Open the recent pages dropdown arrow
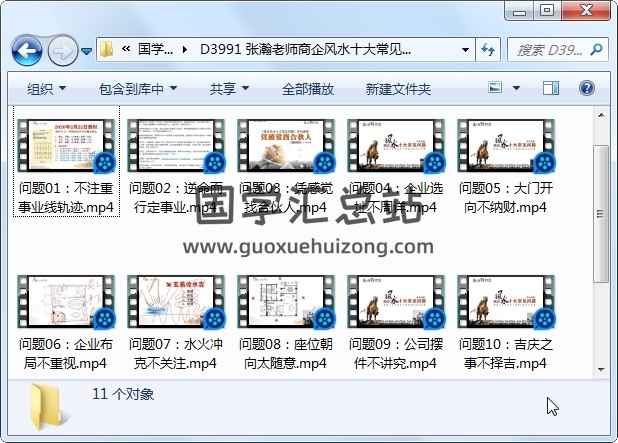The width and height of the screenshot is (618, 443). point(87,50)
